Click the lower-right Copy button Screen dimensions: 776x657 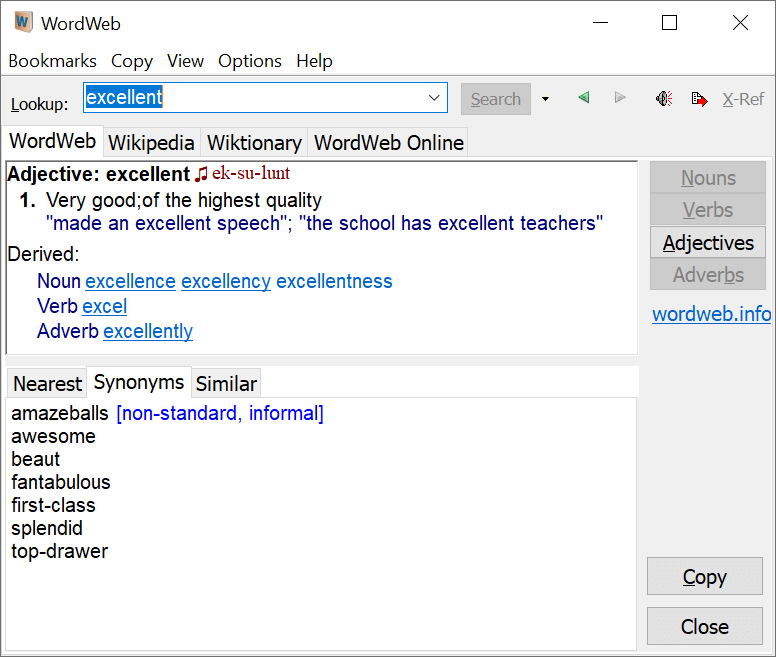tap(705, 576)
